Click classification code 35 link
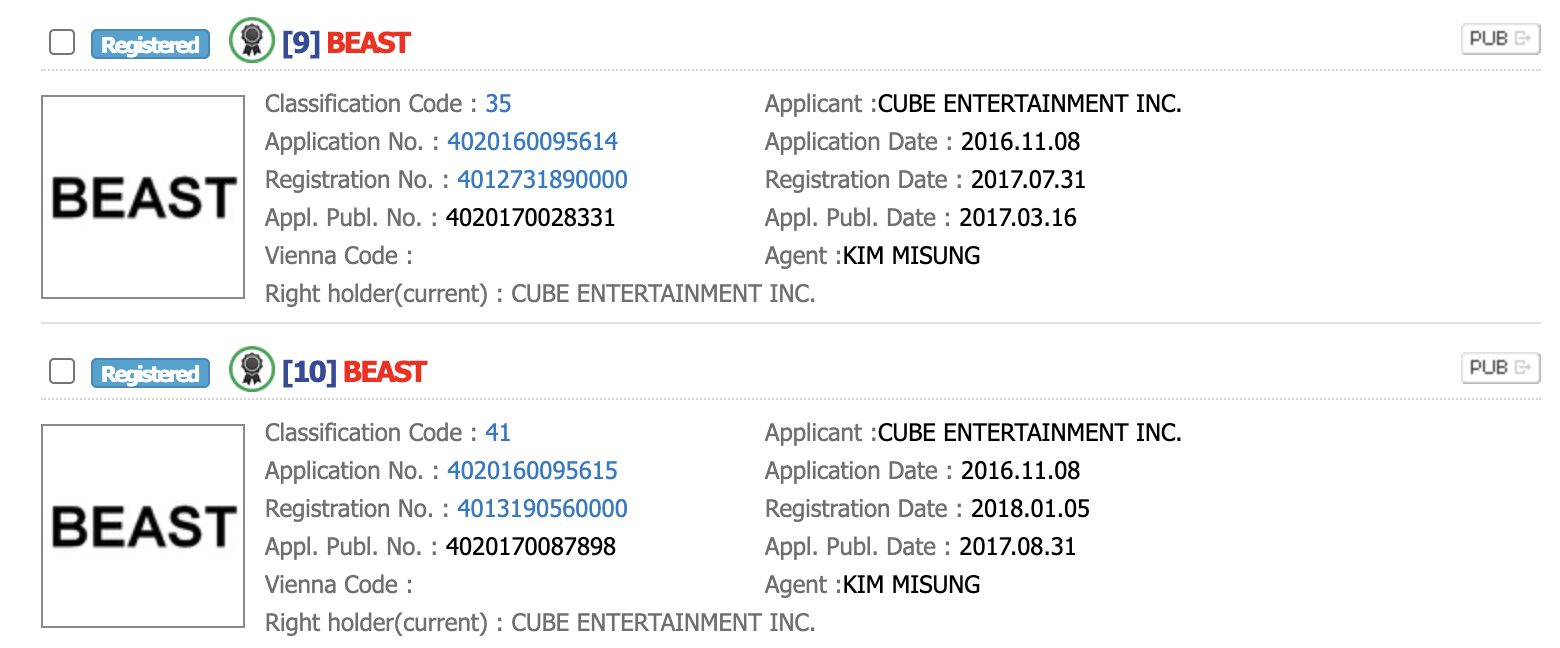 coord(498,104)
